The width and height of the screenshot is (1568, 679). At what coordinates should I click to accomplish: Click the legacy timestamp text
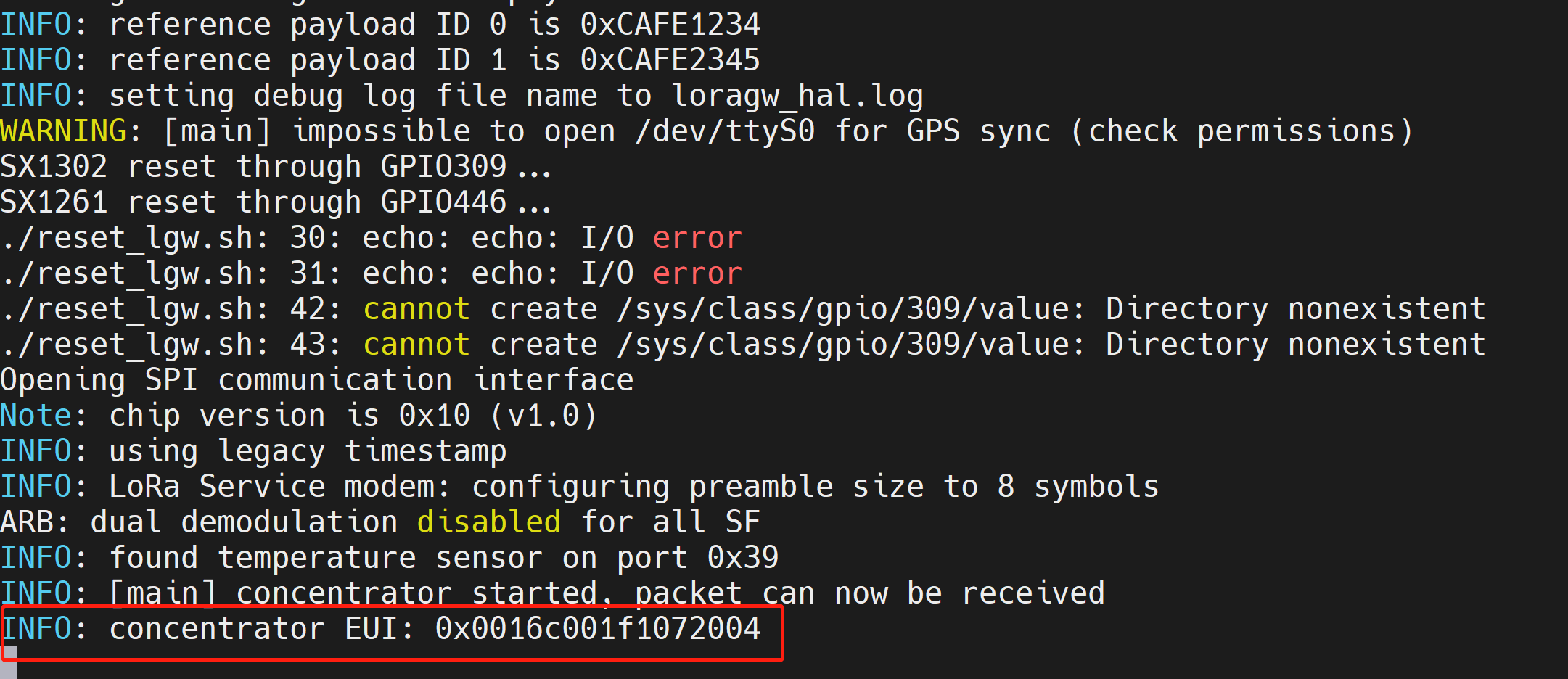pyautogui.click(x=362, y=451)
